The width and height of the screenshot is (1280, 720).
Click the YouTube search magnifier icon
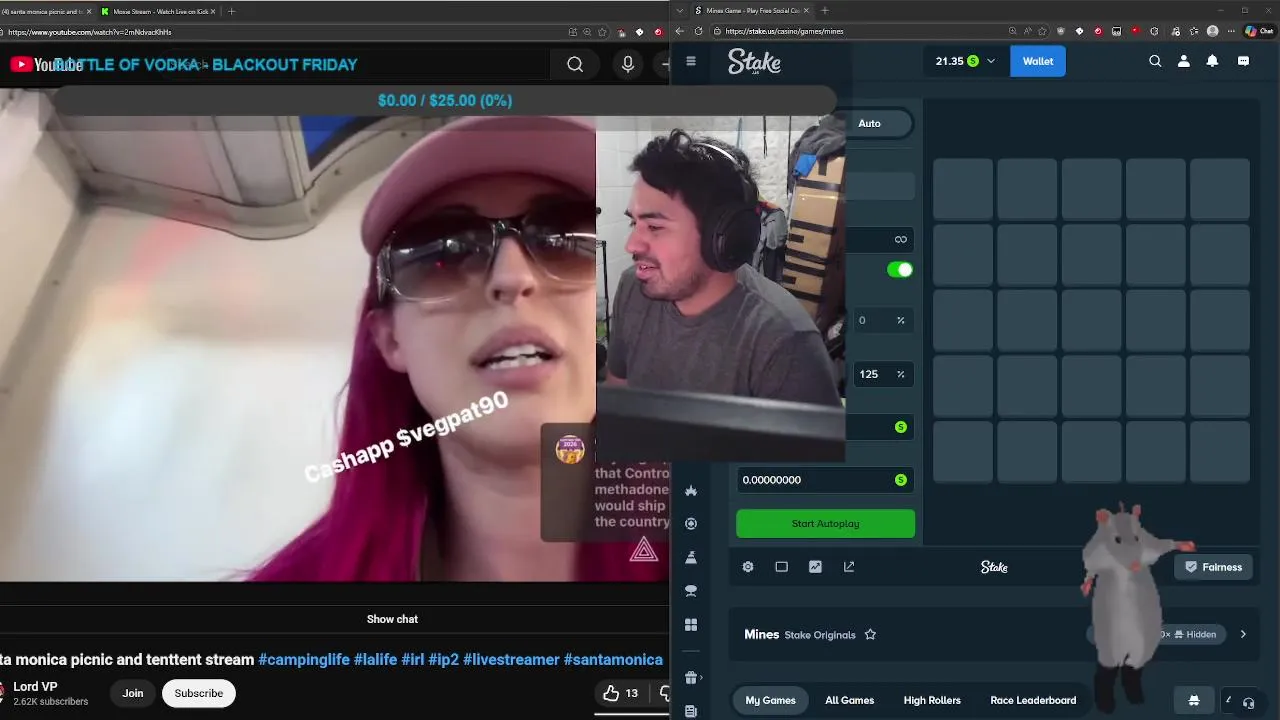pos(575,65)
